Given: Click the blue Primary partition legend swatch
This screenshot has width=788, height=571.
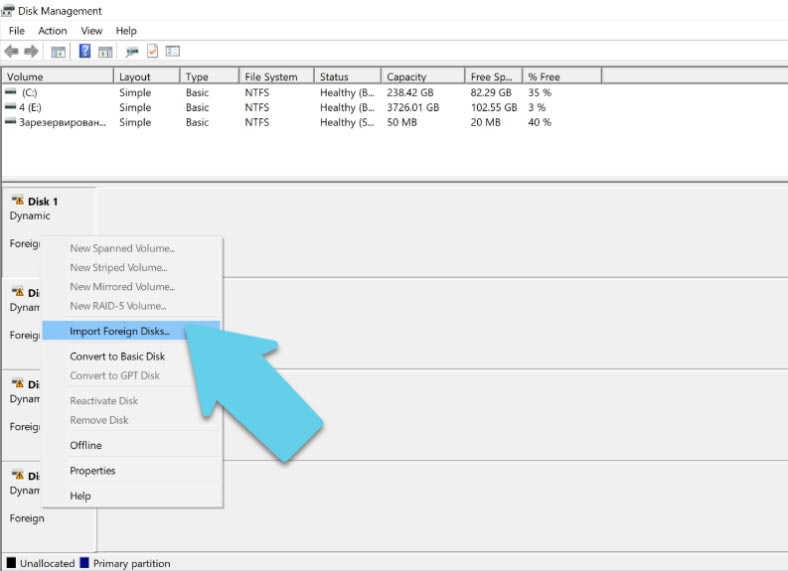Looking at the screenshot, I should coord(84,562).
